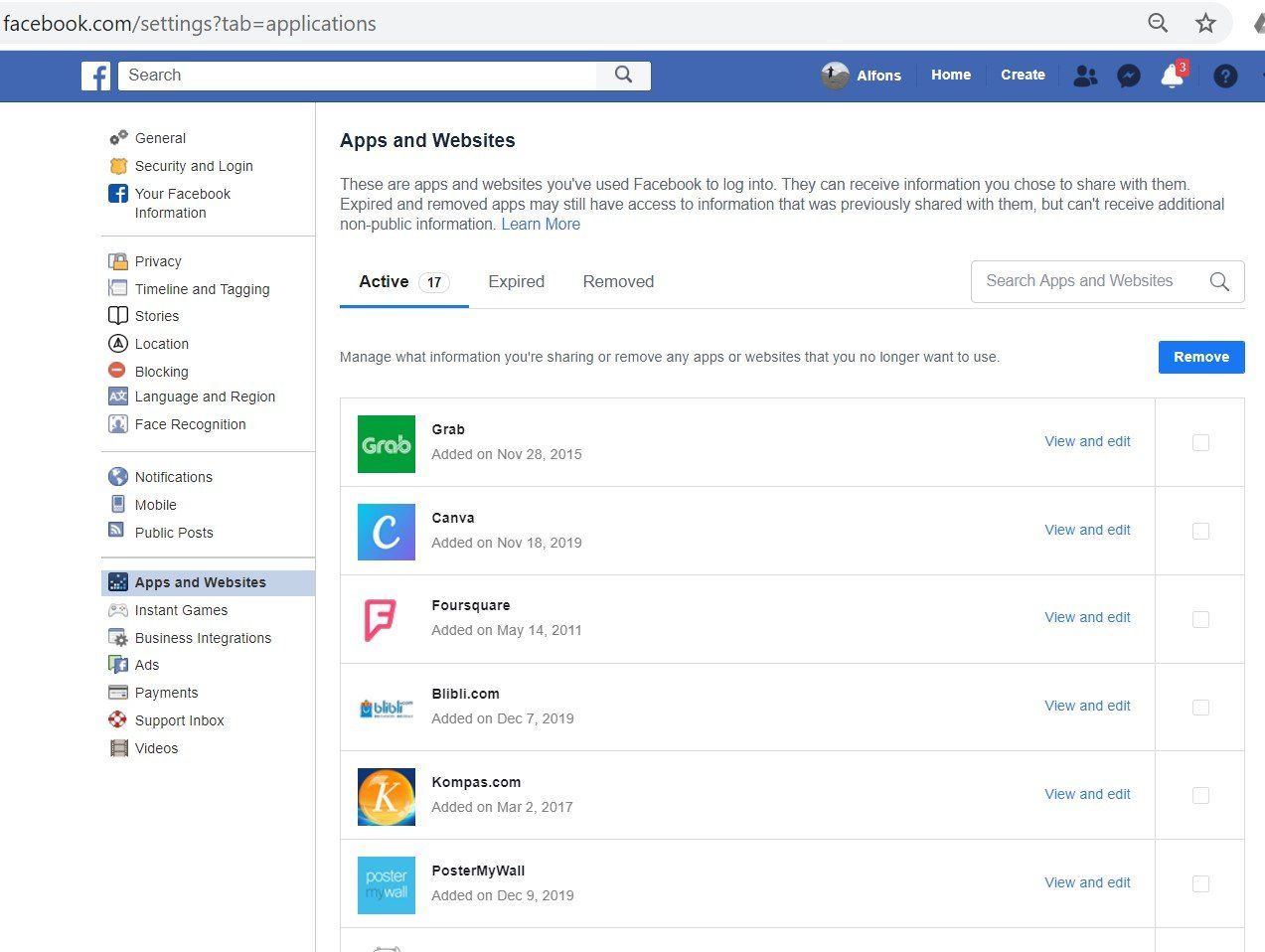Check the Kompas.com app checkbox
Screen dimensions: 1265x952
(x=1200, y=795)
